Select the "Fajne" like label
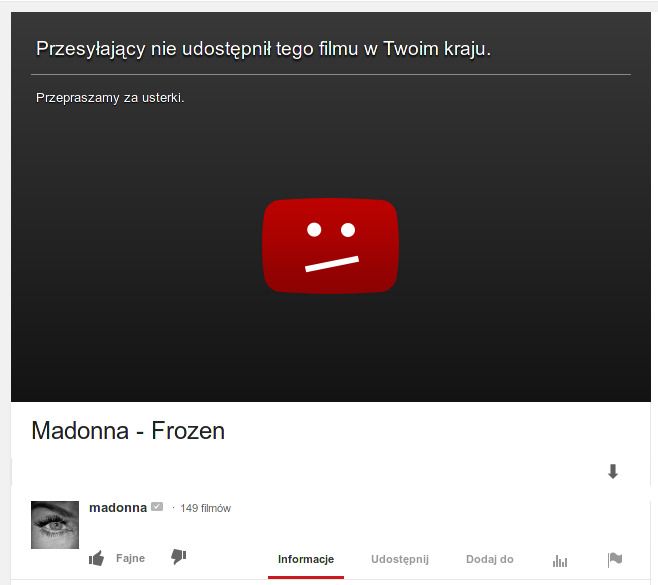Image resolution: width=658 pixels, height=585 pixels. (x=131, y=558)
